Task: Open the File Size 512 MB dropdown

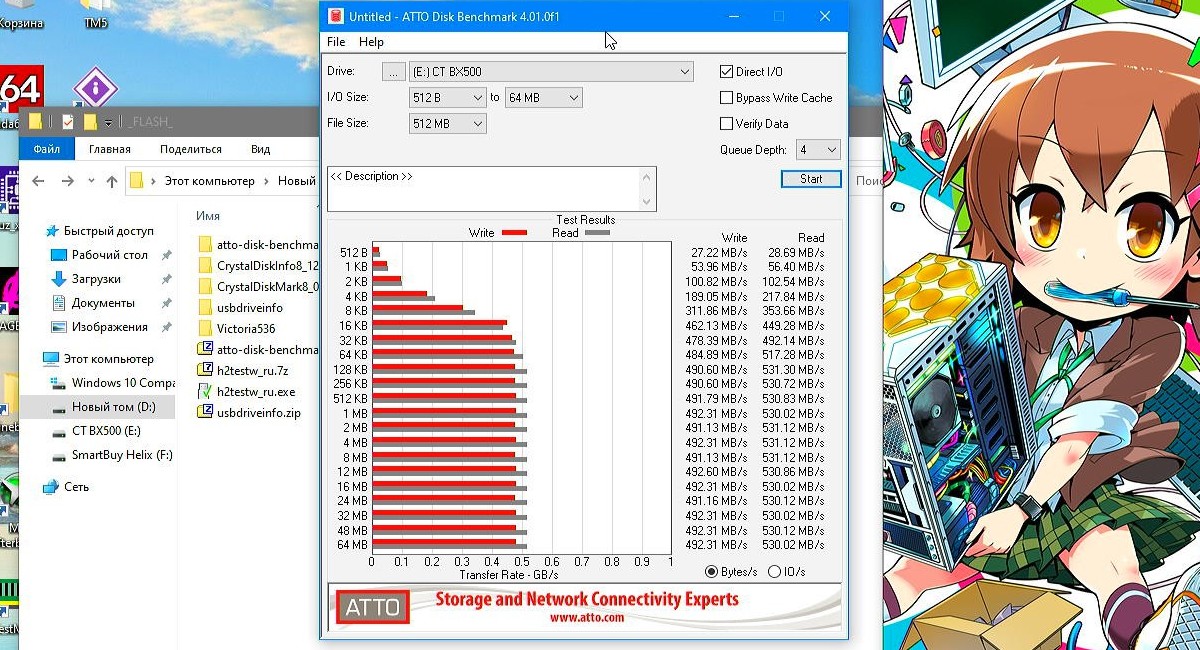Action: [447, 124]
